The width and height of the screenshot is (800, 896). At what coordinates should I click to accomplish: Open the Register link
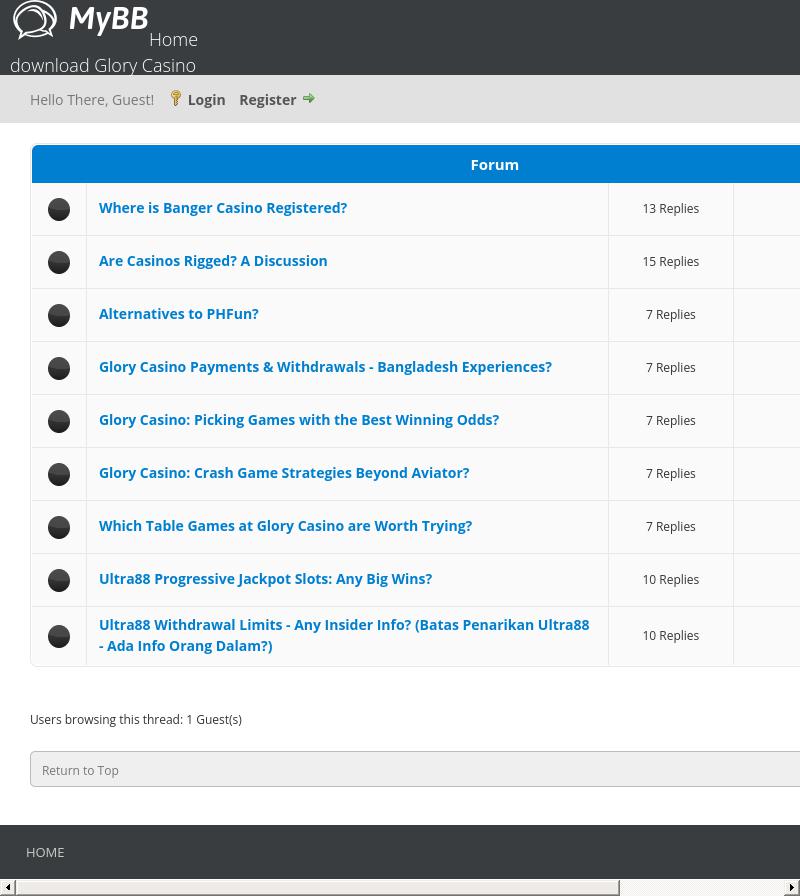pyautogui.click(x=267, y=99)
